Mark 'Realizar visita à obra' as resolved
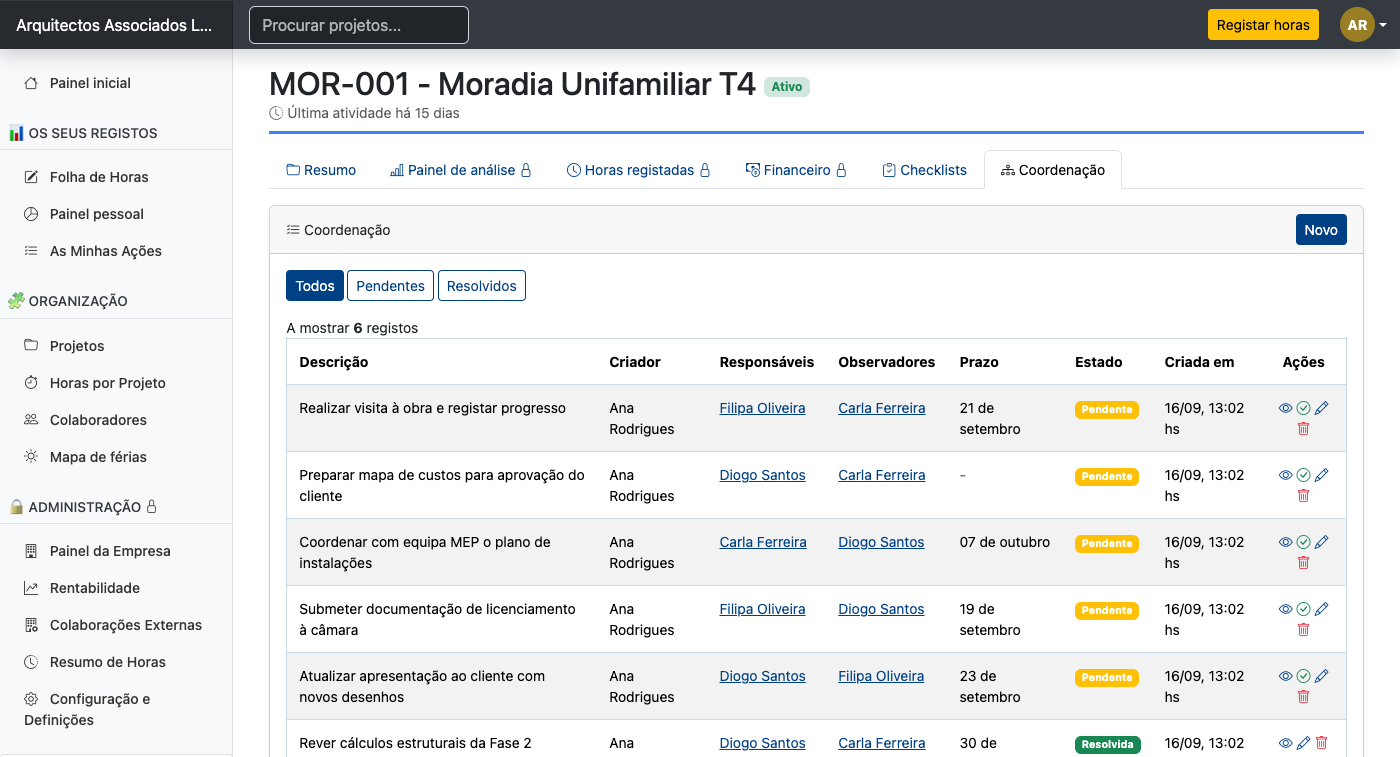The image size is (1400, 757). (x=1303, y=408)
